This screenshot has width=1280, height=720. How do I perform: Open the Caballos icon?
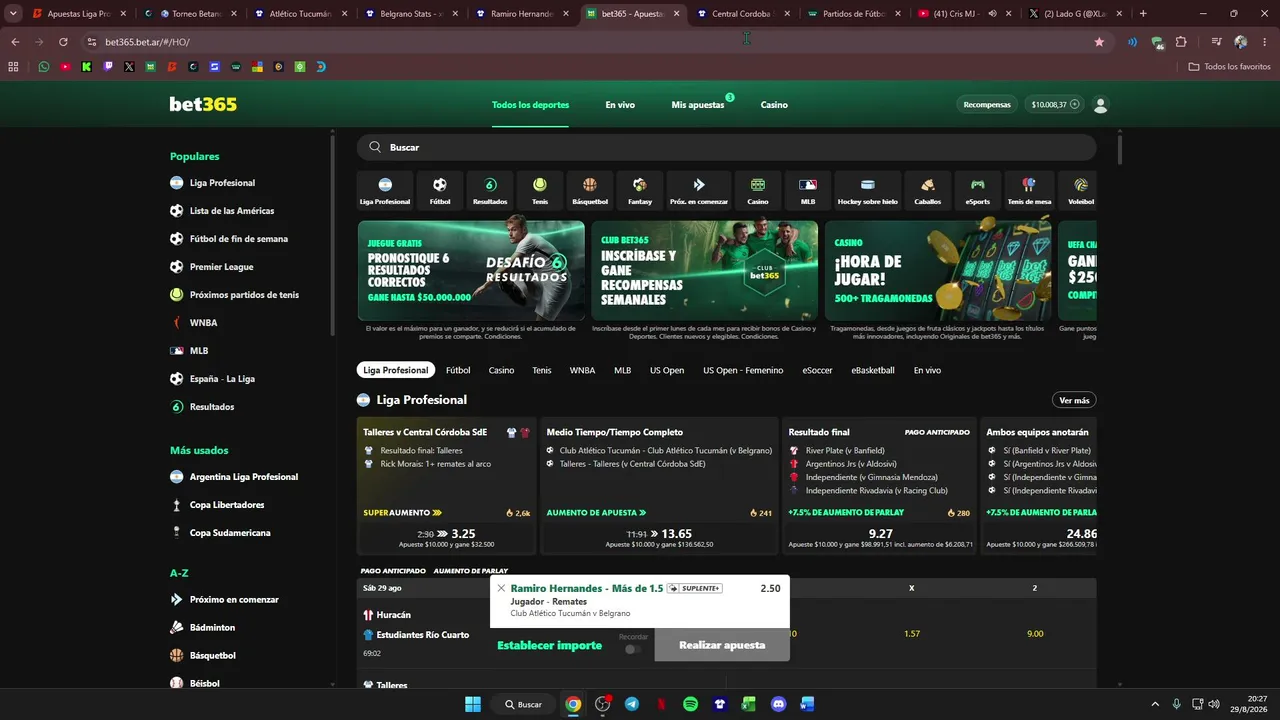click(x=928, y=190)
